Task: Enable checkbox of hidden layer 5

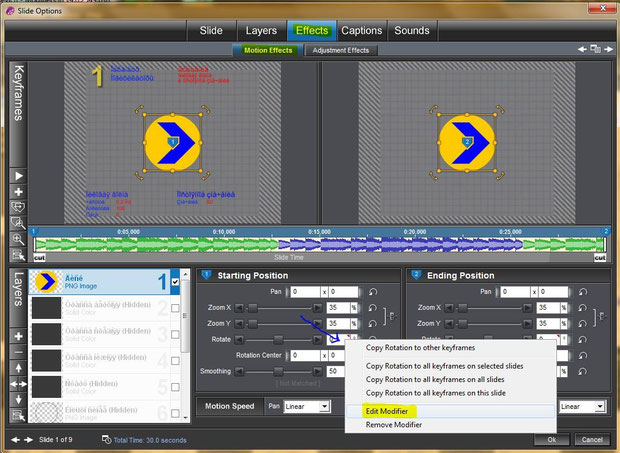Action: click(175, 387)
